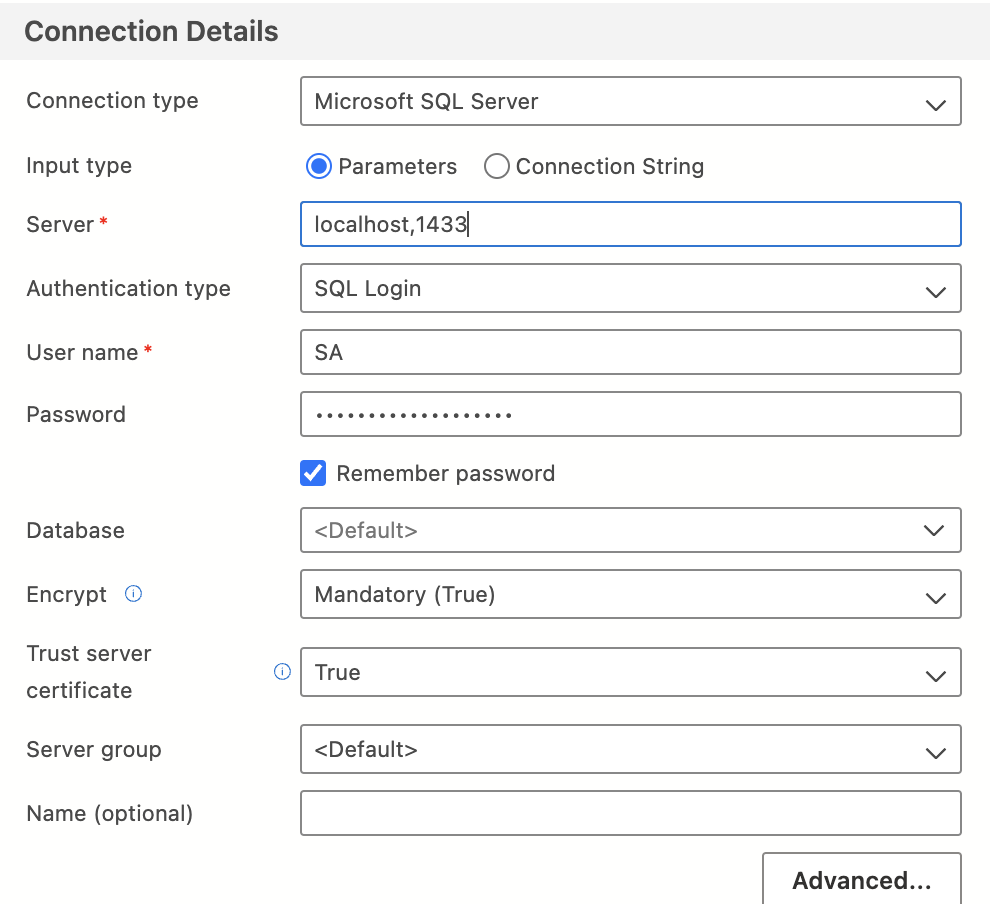Click the Trust server certificate info icon
990x904 pixels.
click(282, 672)
